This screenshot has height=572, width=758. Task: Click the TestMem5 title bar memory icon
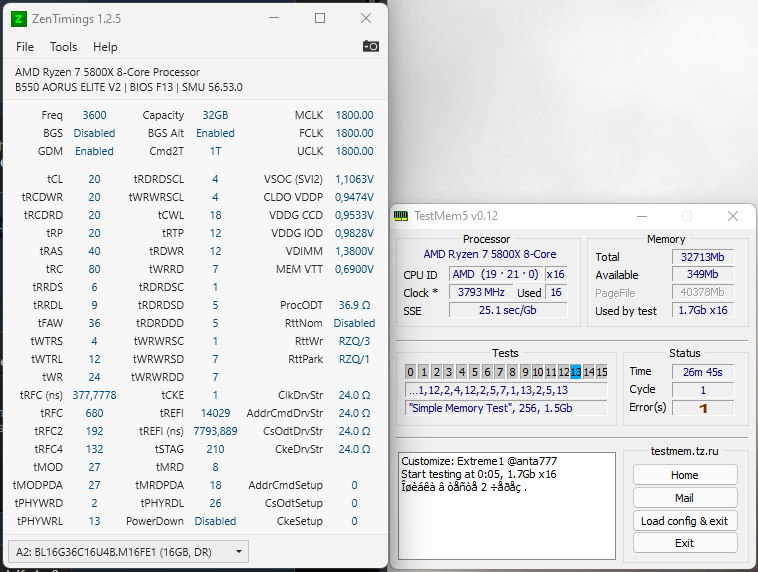[x=401, y=216]
